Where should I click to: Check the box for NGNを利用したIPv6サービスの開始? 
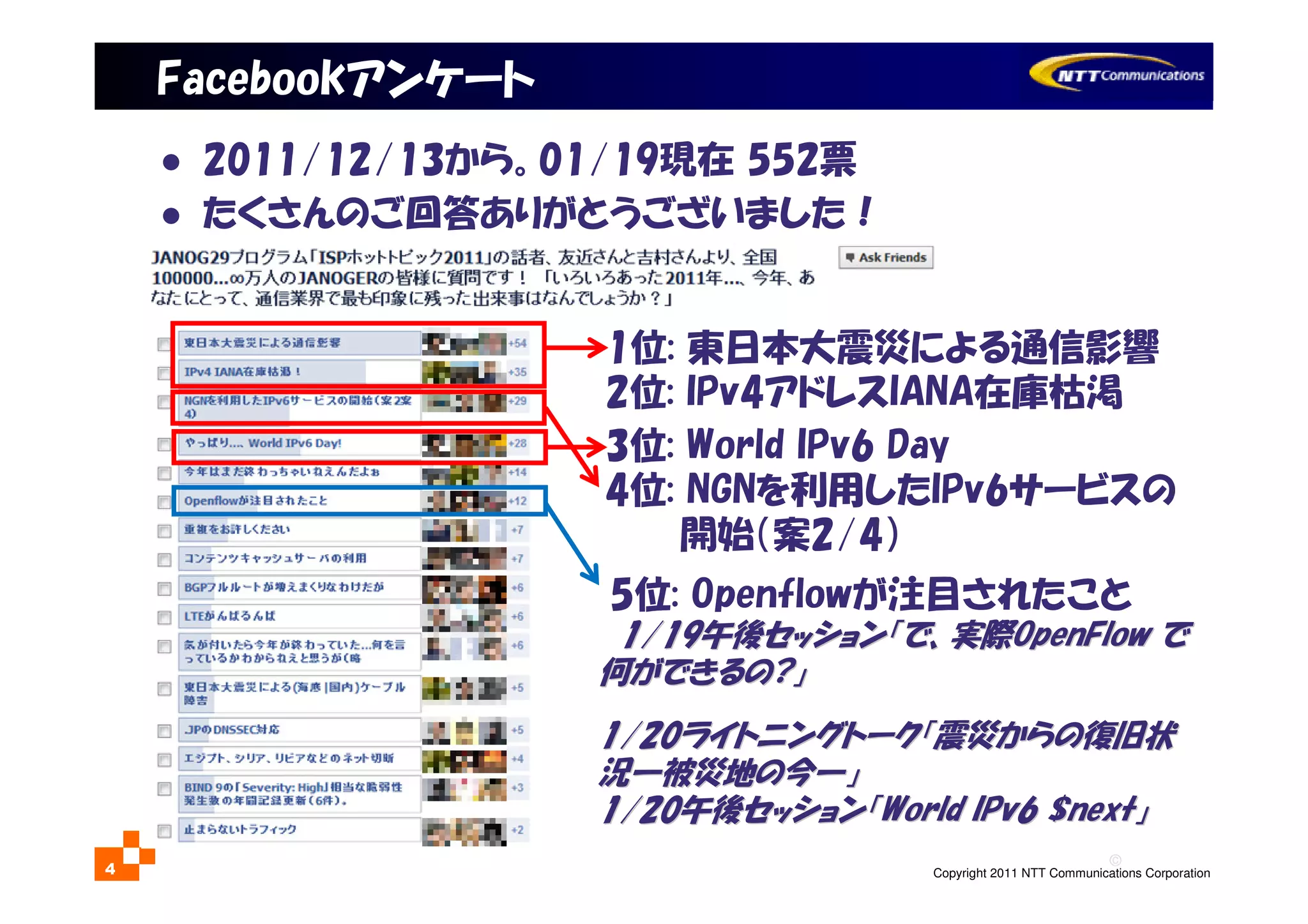point(164,402)
